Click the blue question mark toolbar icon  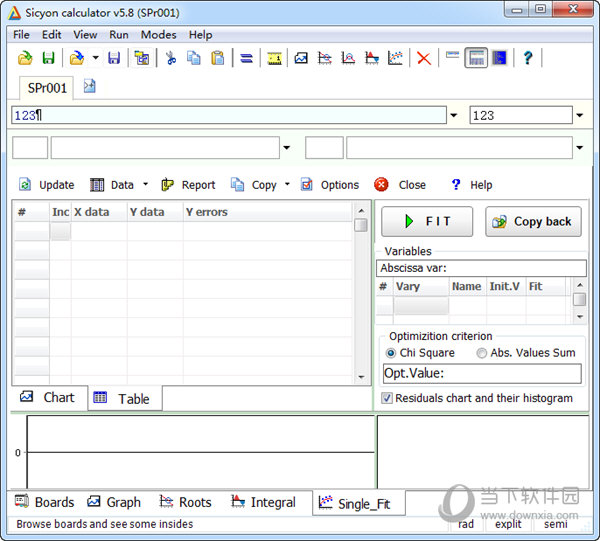pyautogui.click(x=528, y=58)
